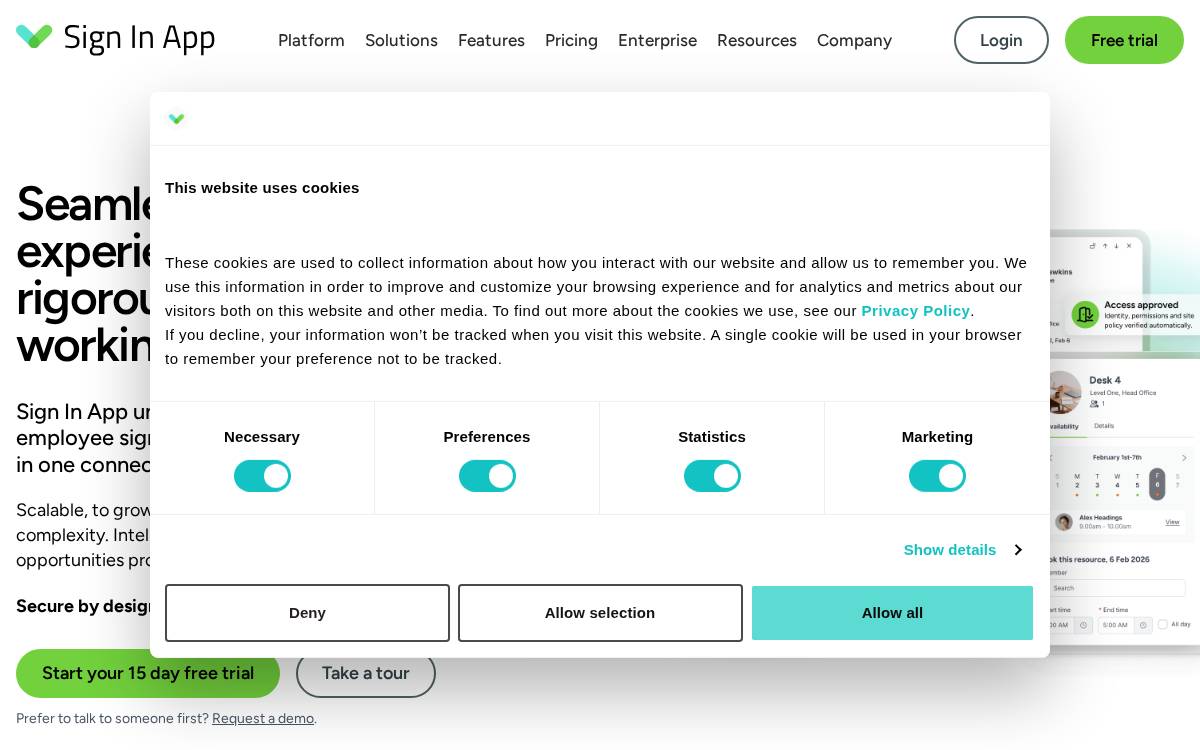
Task: Click the 'This website uses cookies' heading
Action: (x=262, y=188)
